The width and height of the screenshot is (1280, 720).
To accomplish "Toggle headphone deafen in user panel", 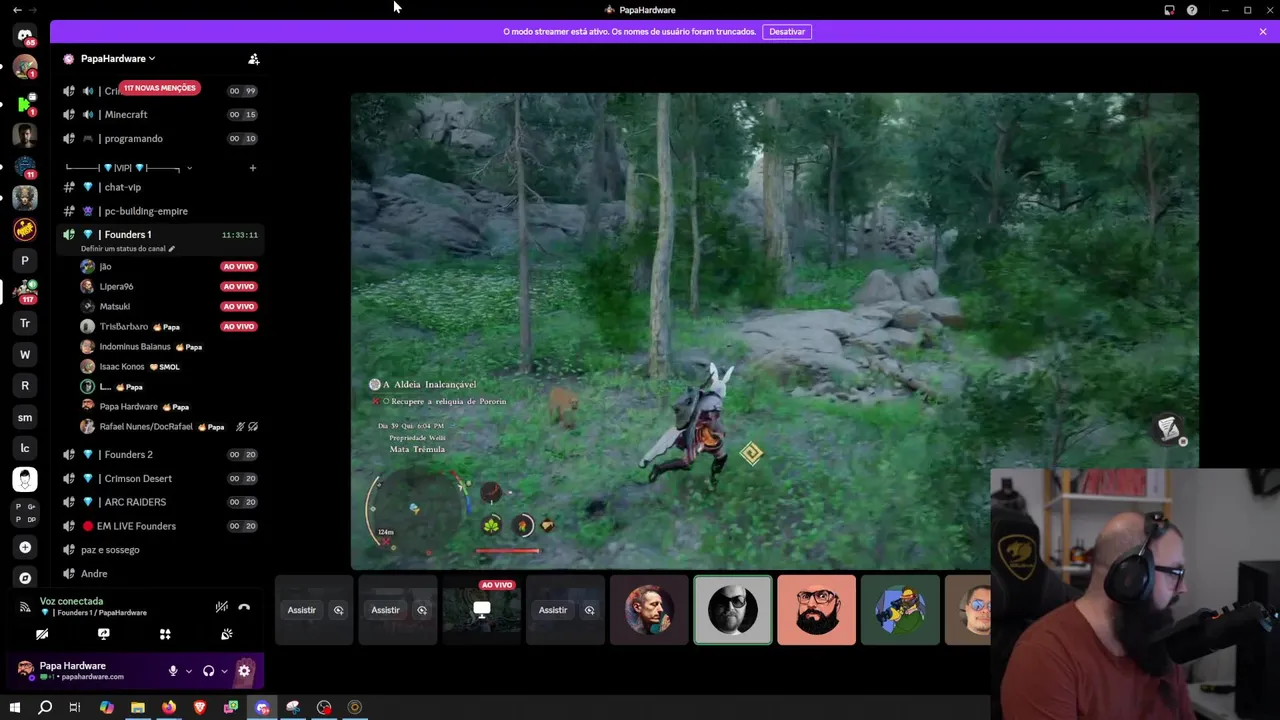I will pos(208,671).
